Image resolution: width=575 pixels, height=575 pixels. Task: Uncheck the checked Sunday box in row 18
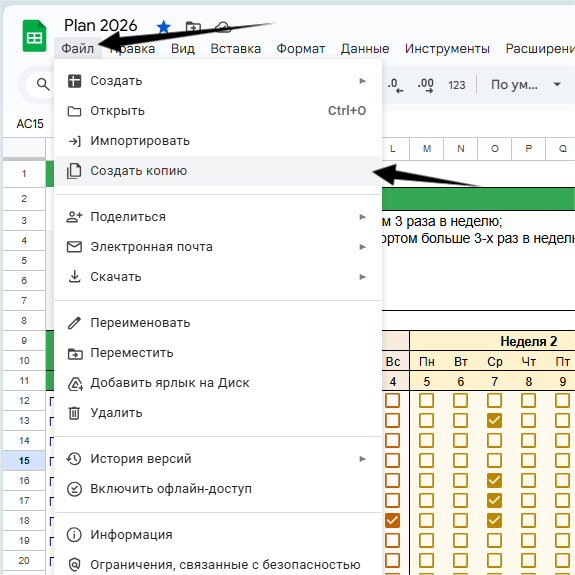pos(392,520)
